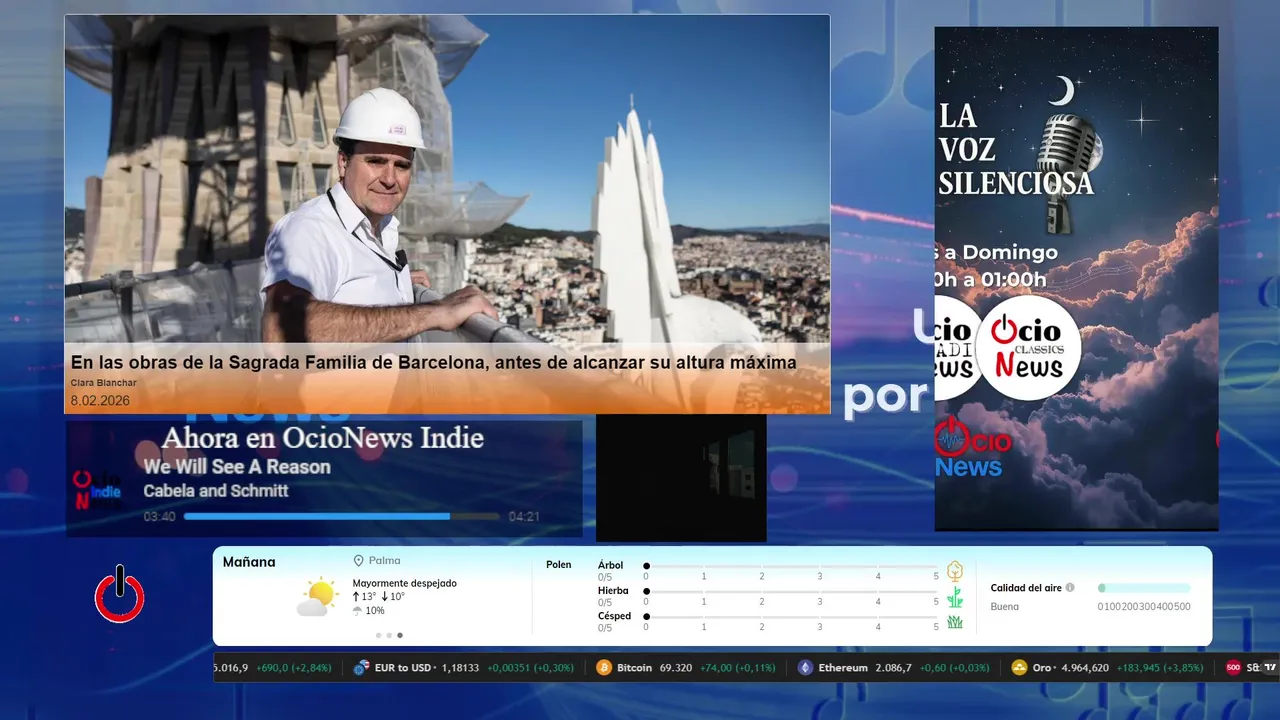Click the Ahora en OcioNews Indie heading
The height and width of the screenshot is (720, 1280).
tap(322, 438)
